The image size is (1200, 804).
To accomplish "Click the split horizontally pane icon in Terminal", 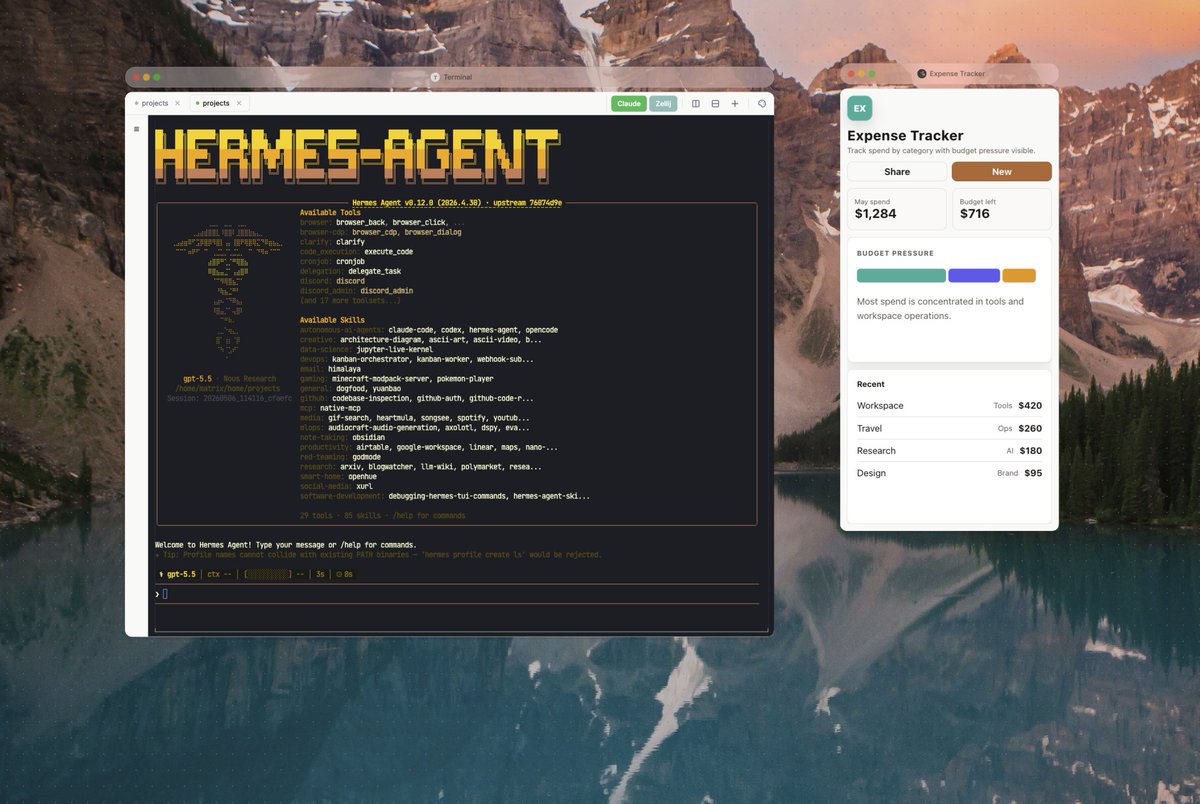I will tap(715, 103).
